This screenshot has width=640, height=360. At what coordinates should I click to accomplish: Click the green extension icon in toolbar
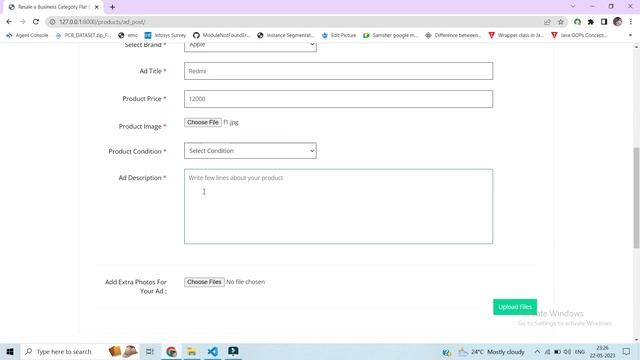(x=577, y=22)
